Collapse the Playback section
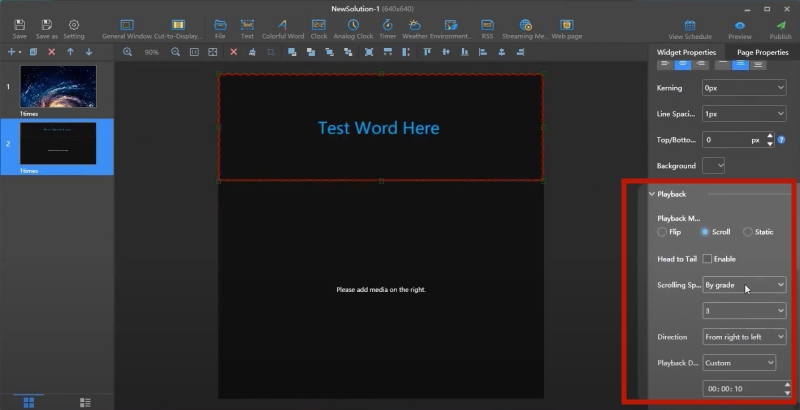The width and height of the screenshot is (800, 410). [x=652, y=194]
